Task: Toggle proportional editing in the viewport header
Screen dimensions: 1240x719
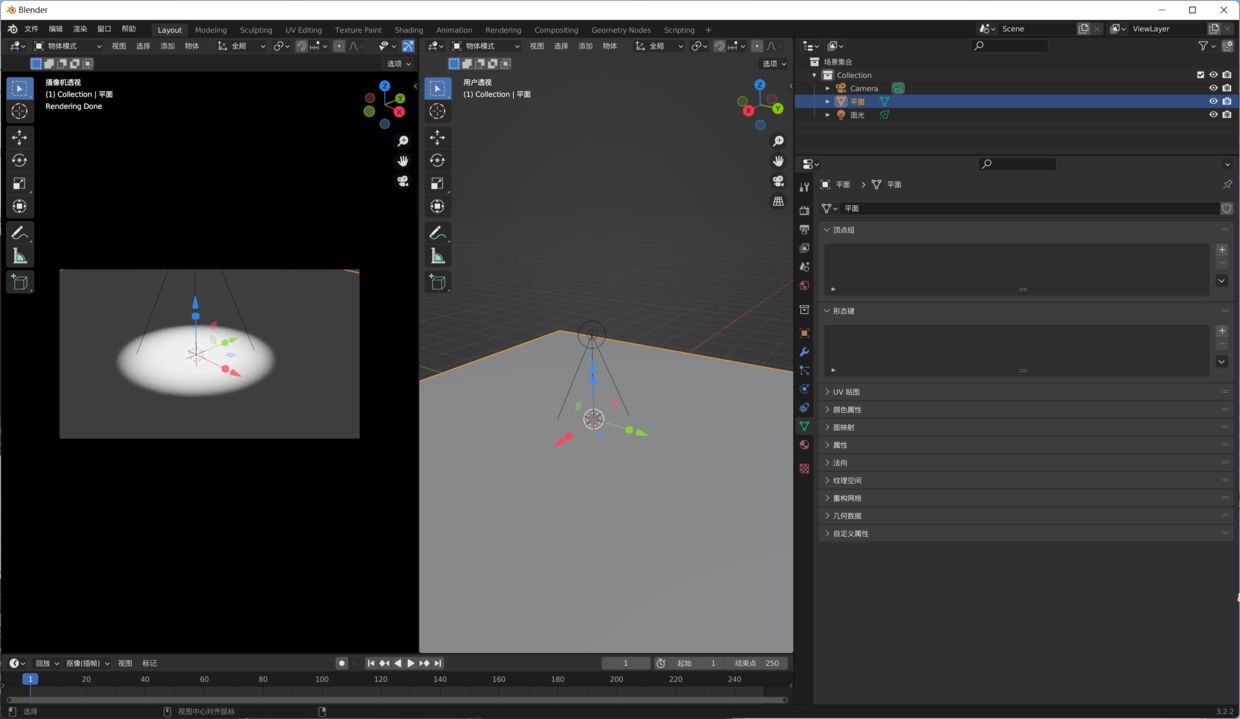Action: coord(757,46)
